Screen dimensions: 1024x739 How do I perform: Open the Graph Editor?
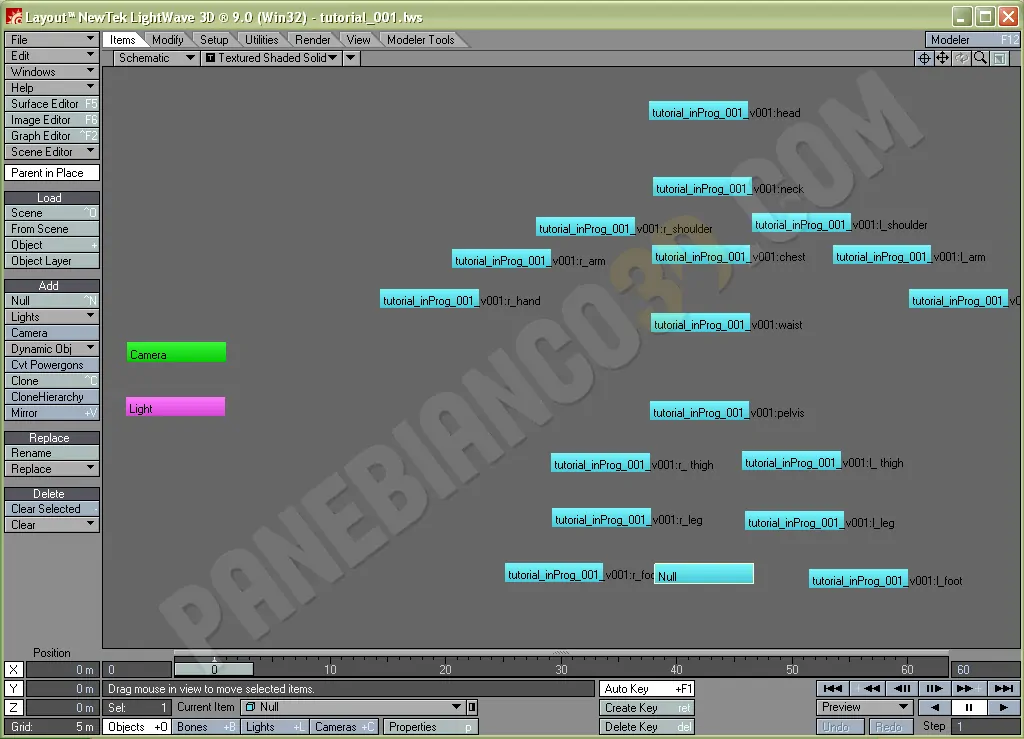click(x=52, y=136)
